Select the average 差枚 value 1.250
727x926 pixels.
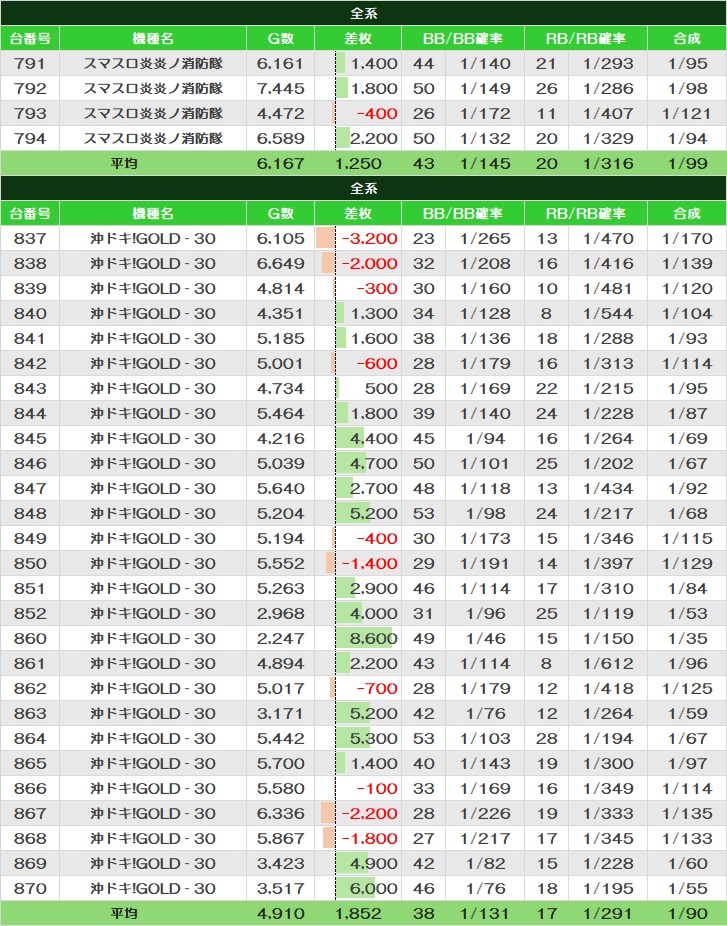[358, 164]
